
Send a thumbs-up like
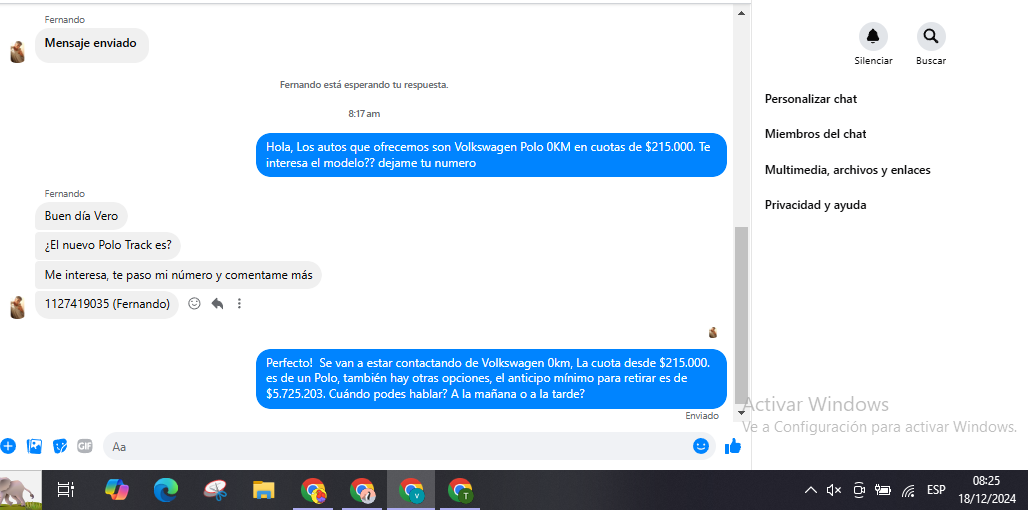tap(732, 446)
